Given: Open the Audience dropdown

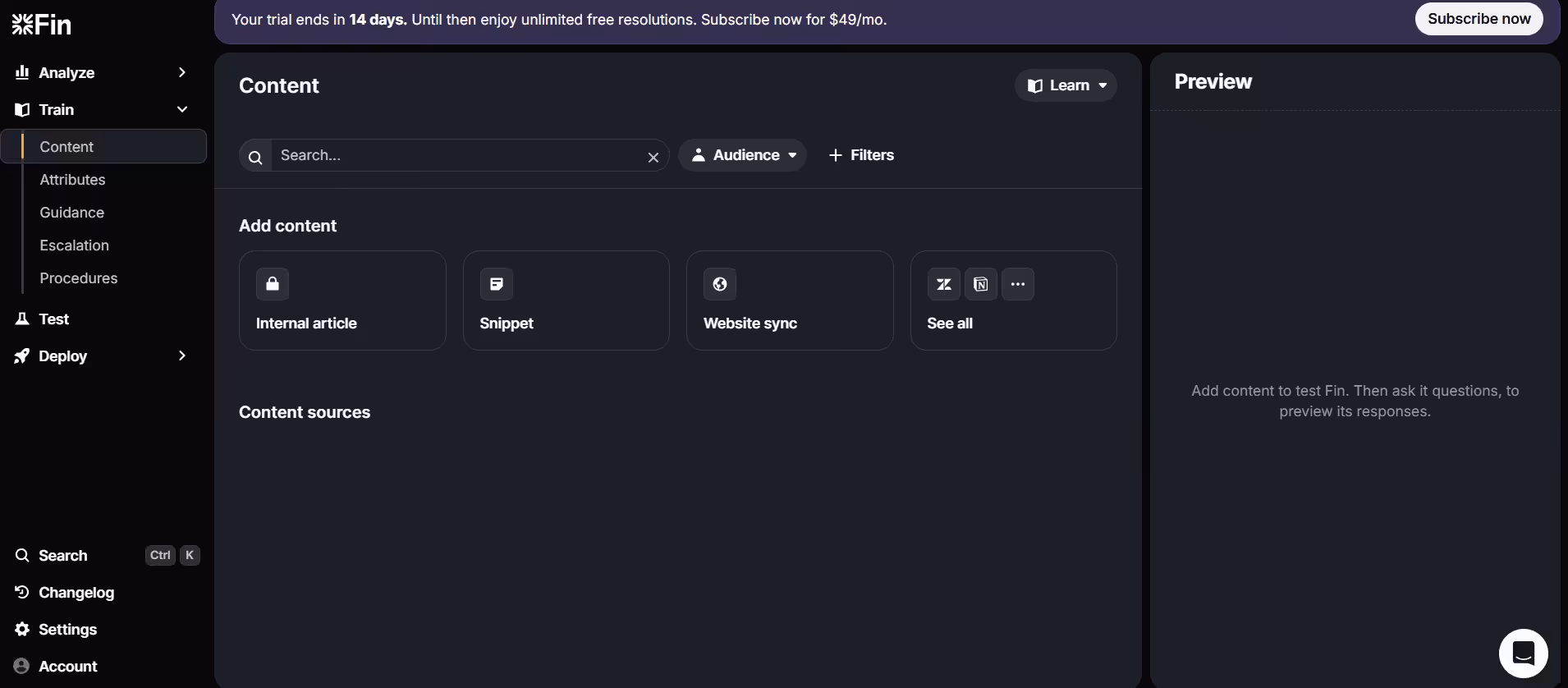Looking at the screenshot, I should coord(742,155).
